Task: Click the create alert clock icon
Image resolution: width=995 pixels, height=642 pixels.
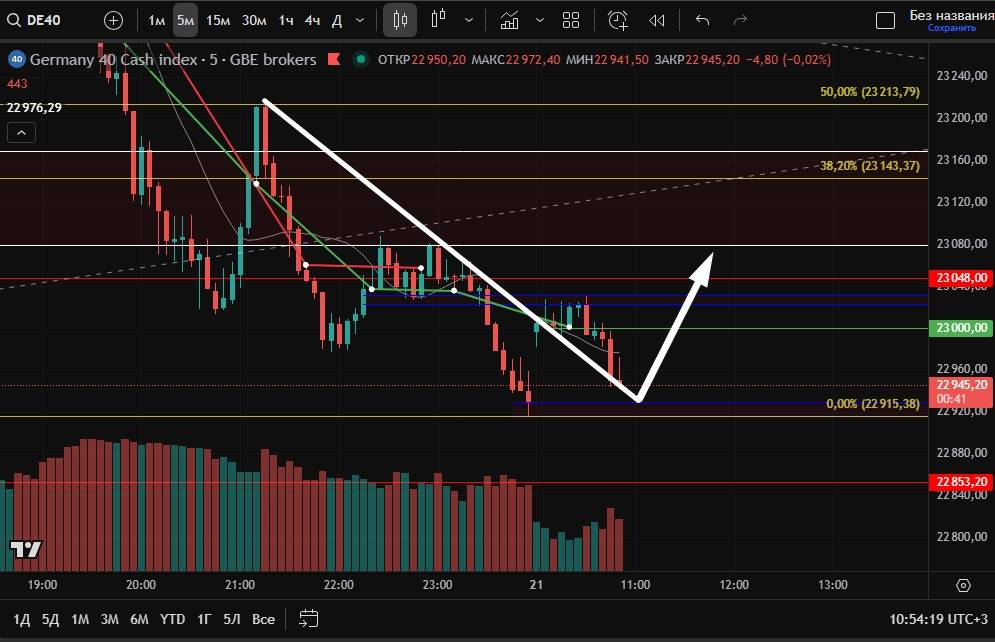Action: coord(618,20)
